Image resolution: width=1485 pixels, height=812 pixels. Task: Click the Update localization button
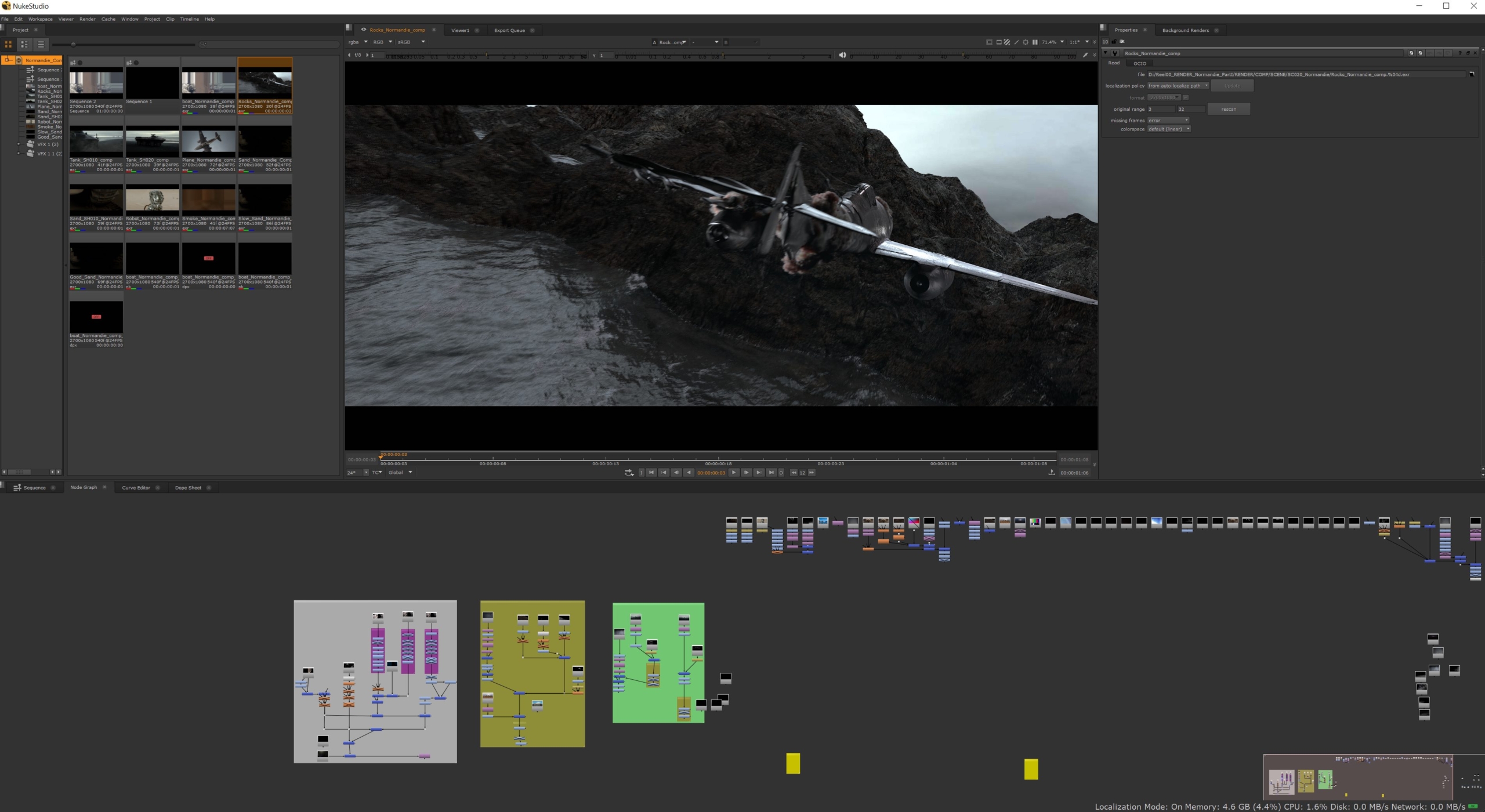click(x=1232, y=86)
